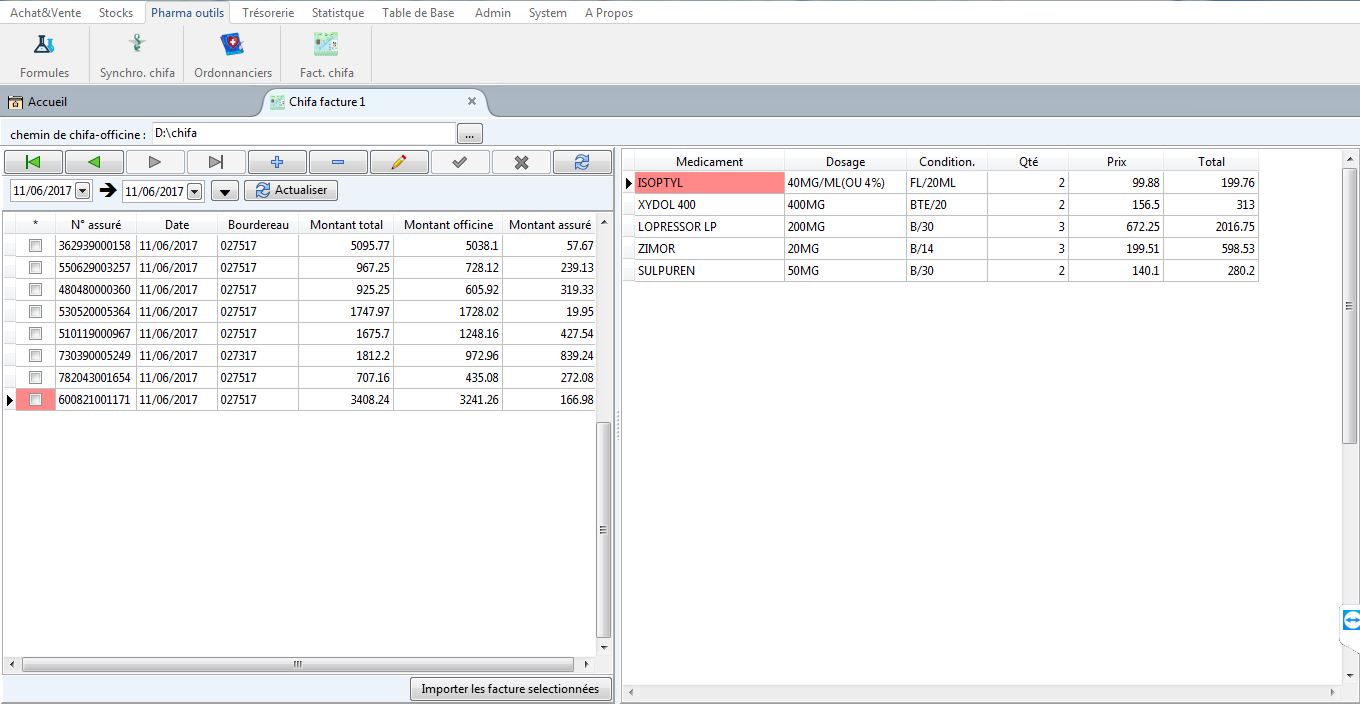Switch to the Accueil tab
1360x704 pixels.
47,102
